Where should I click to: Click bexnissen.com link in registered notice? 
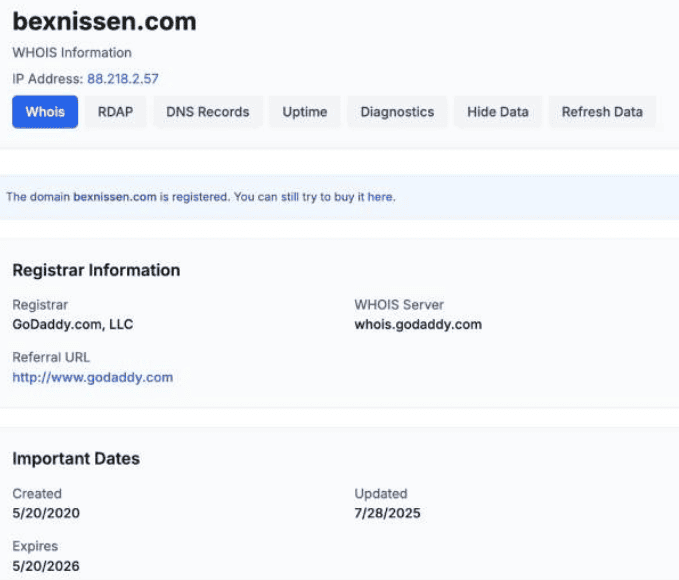[114, 197]
